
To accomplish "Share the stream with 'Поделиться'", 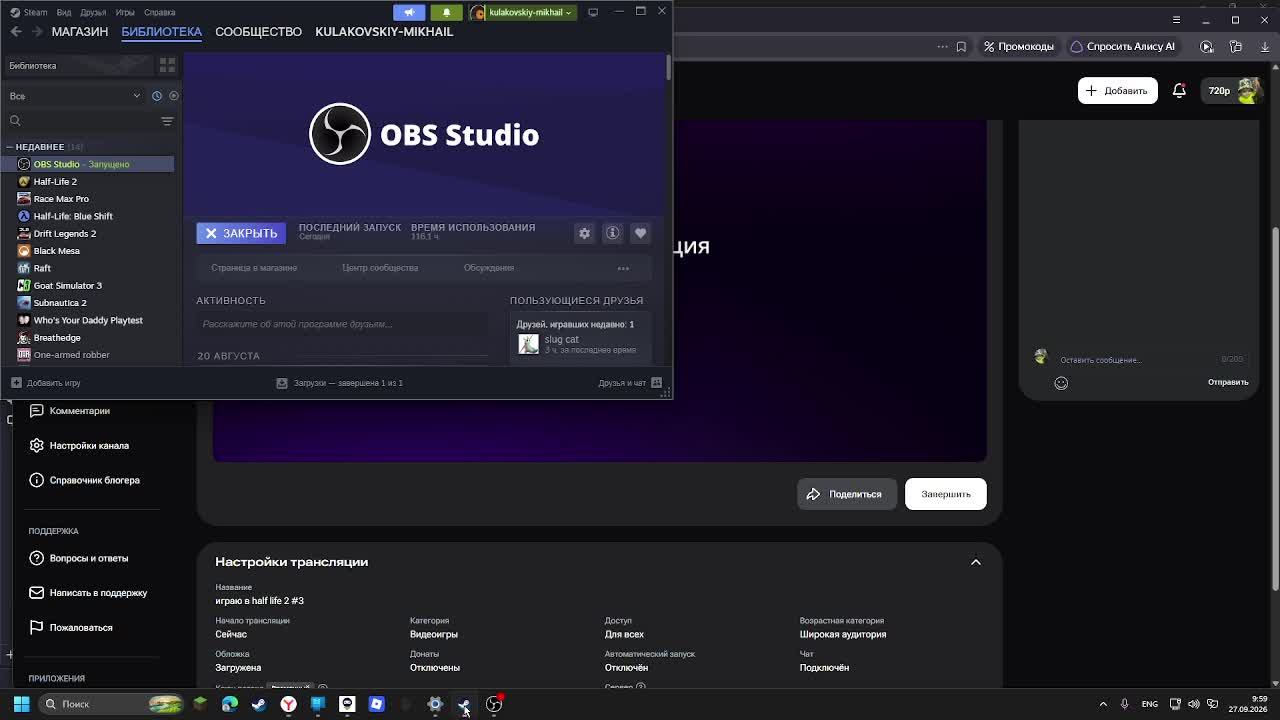I will (846, 494).
